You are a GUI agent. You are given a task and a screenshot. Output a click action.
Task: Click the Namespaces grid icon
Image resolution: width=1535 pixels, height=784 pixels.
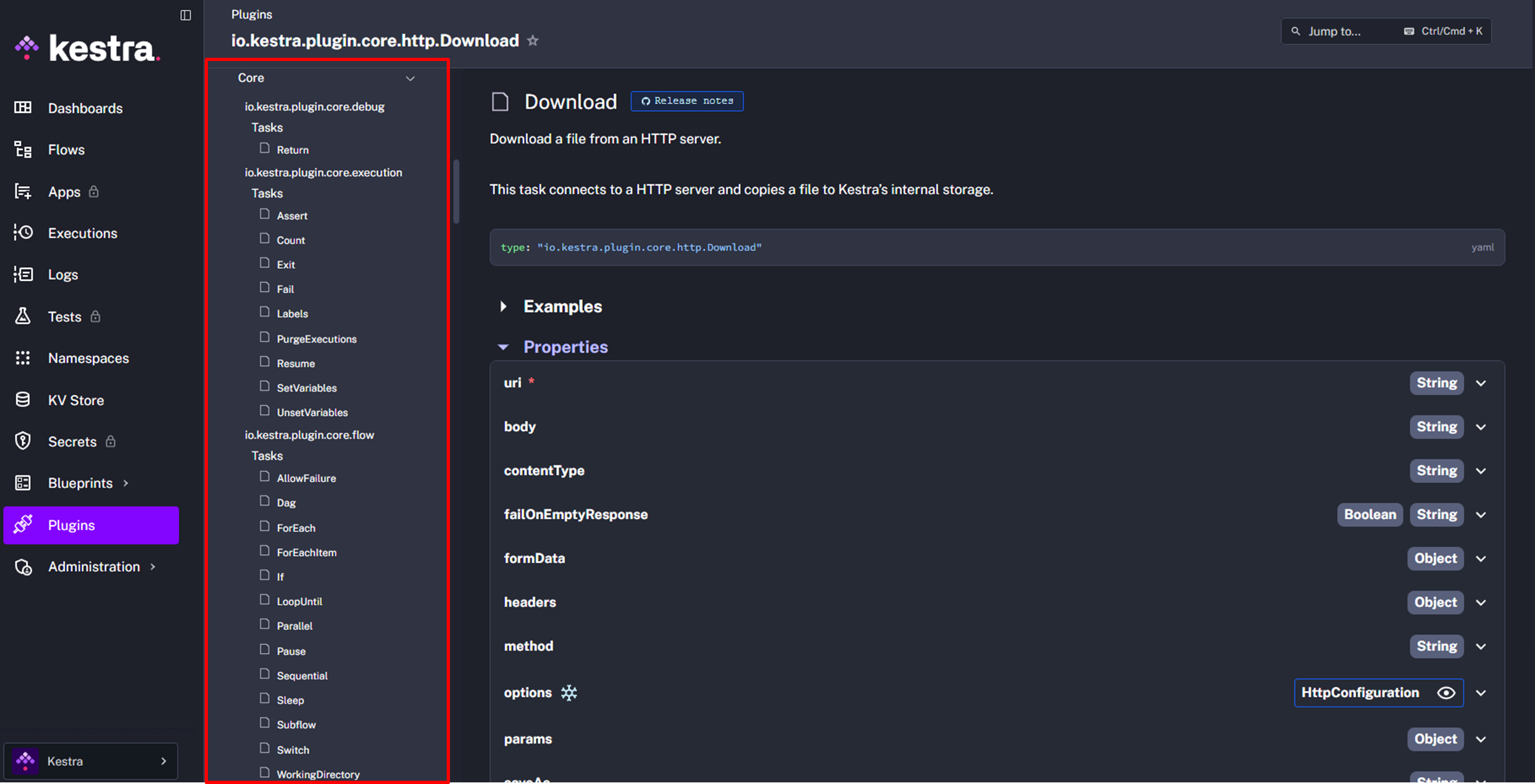pyautogui.click(x=23, y=358)
